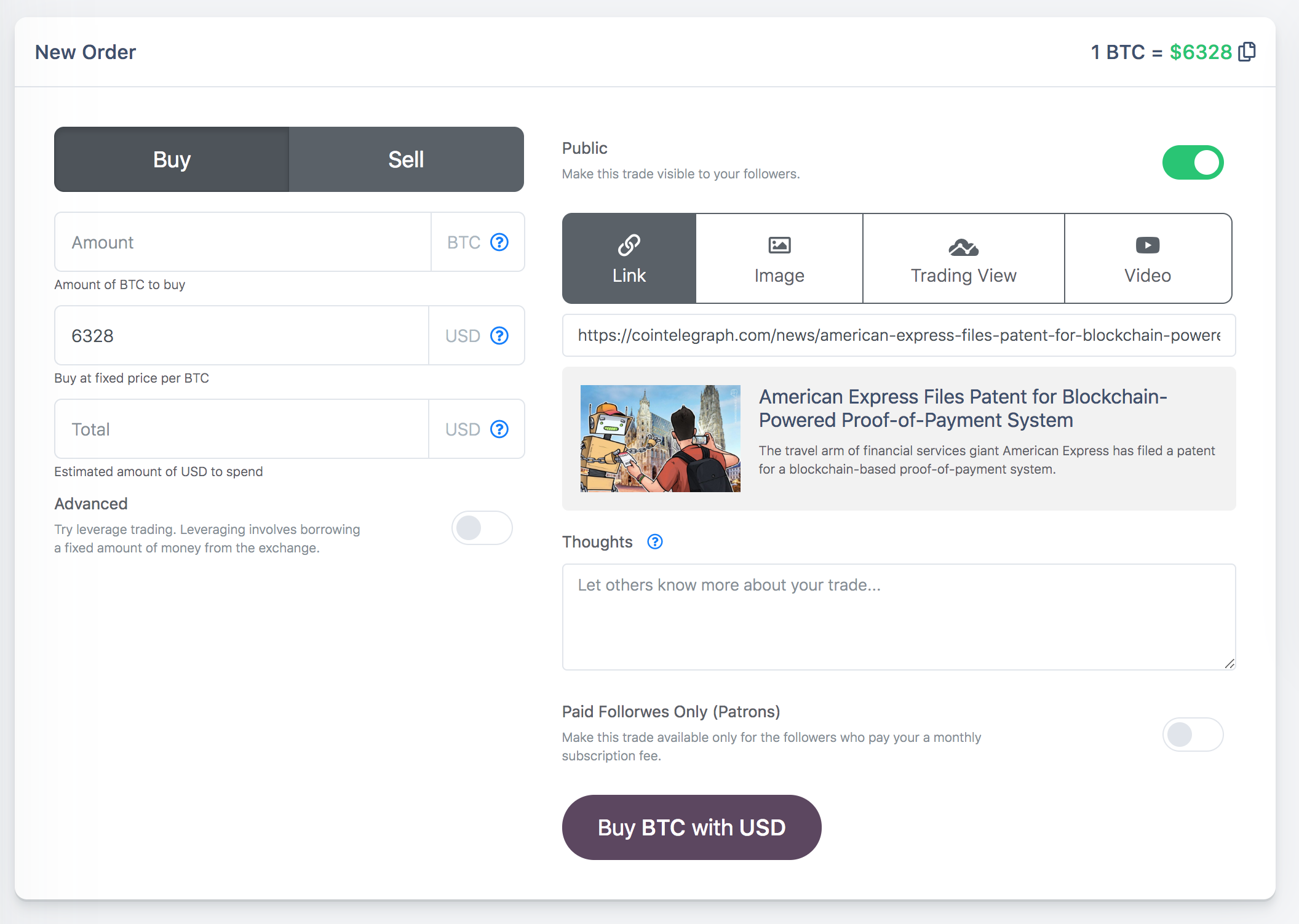This screenshot has width=1299, height=924.
Task: Select the Link attachment tab
Action: [629, 258]
